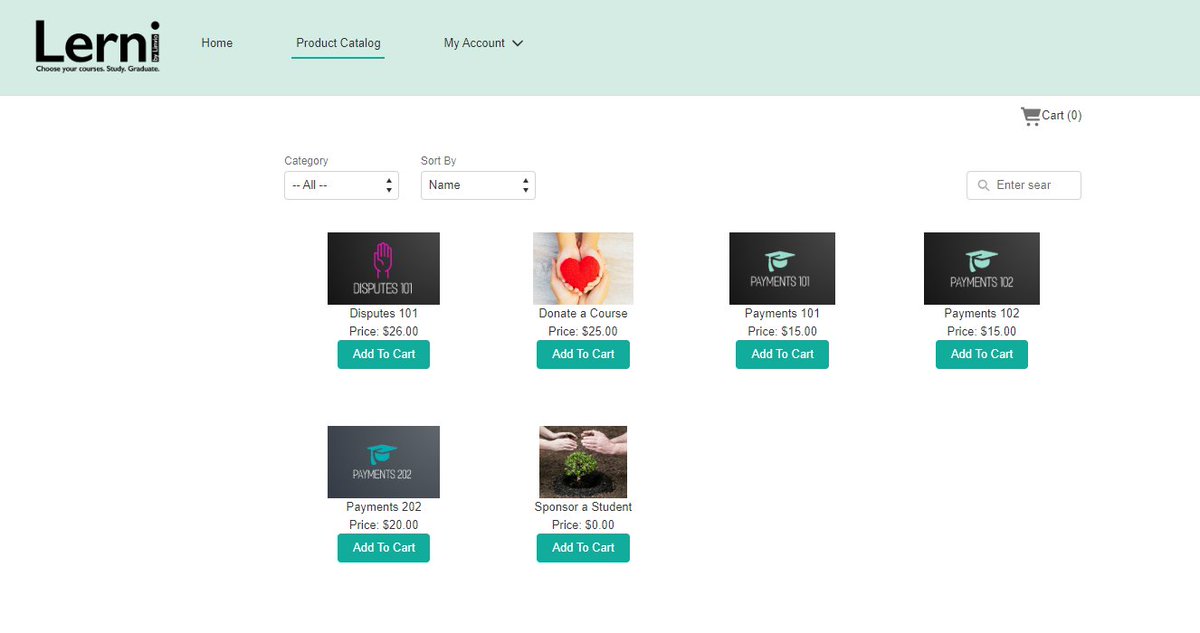
Task: Expand the My Account menu
Action: coord(483,43)
